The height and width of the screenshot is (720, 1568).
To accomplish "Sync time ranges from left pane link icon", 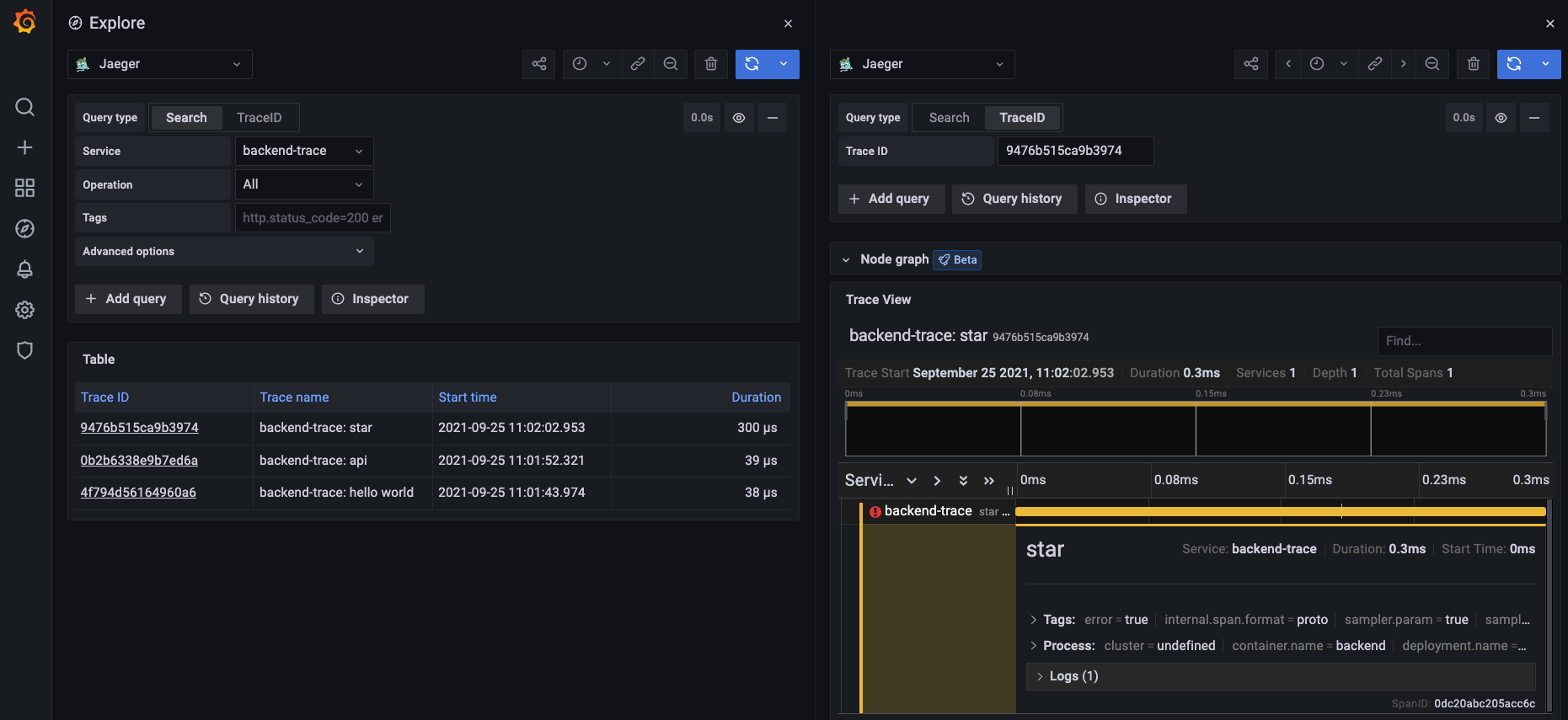I will 638,64.
